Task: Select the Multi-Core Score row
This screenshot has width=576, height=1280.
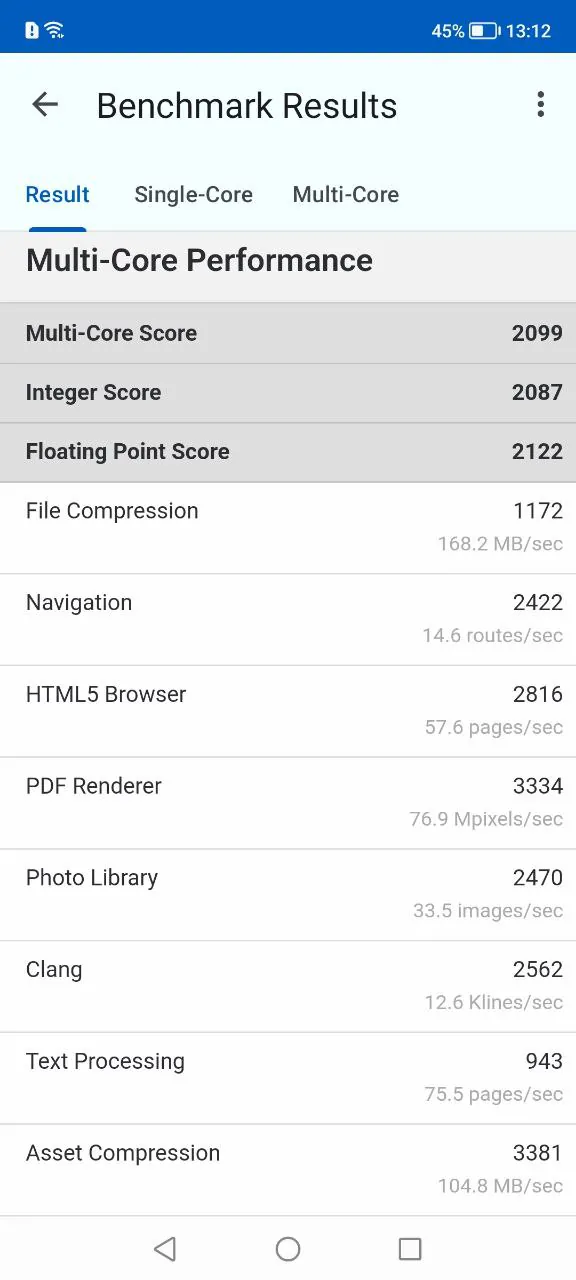Action: pyautogui.click(x=288, y=333)
